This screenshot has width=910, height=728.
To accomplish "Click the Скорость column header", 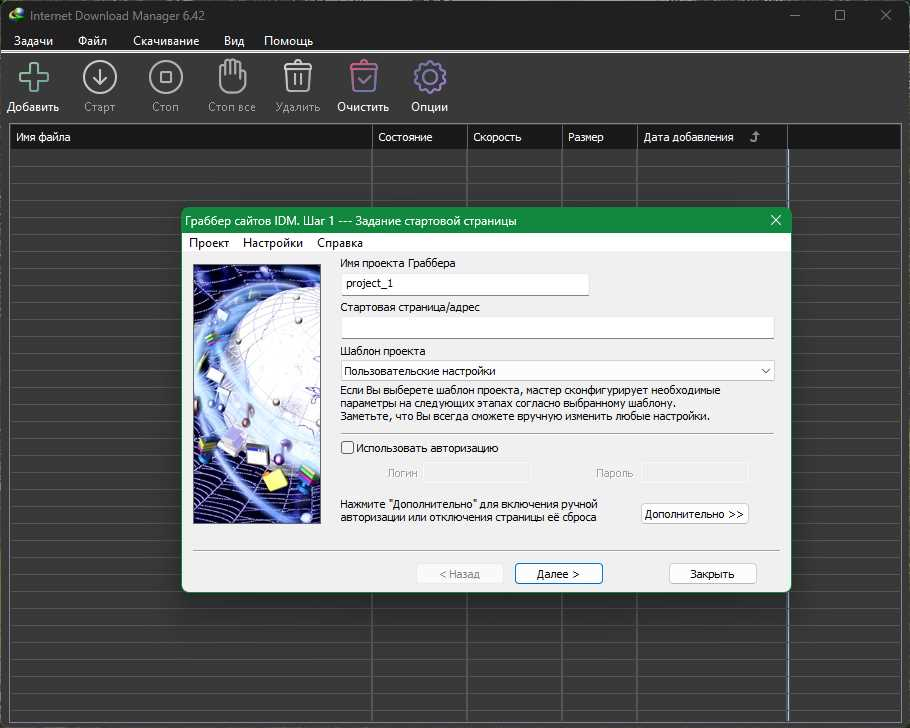I will pos(514,137).
